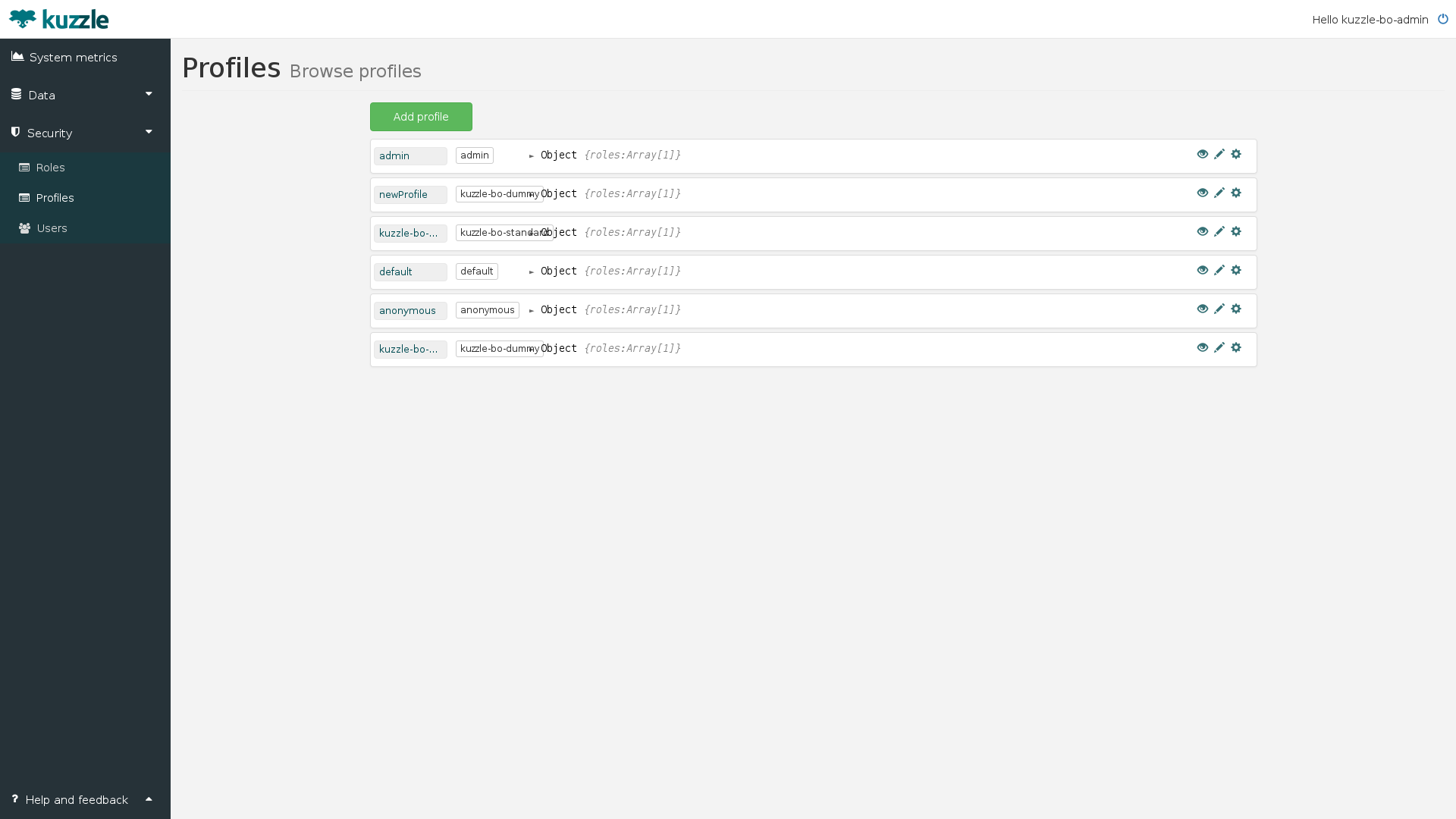Screen dimensions: 1456x819
Task: Open the gear options for the default profile
Action: [1236, 270]
